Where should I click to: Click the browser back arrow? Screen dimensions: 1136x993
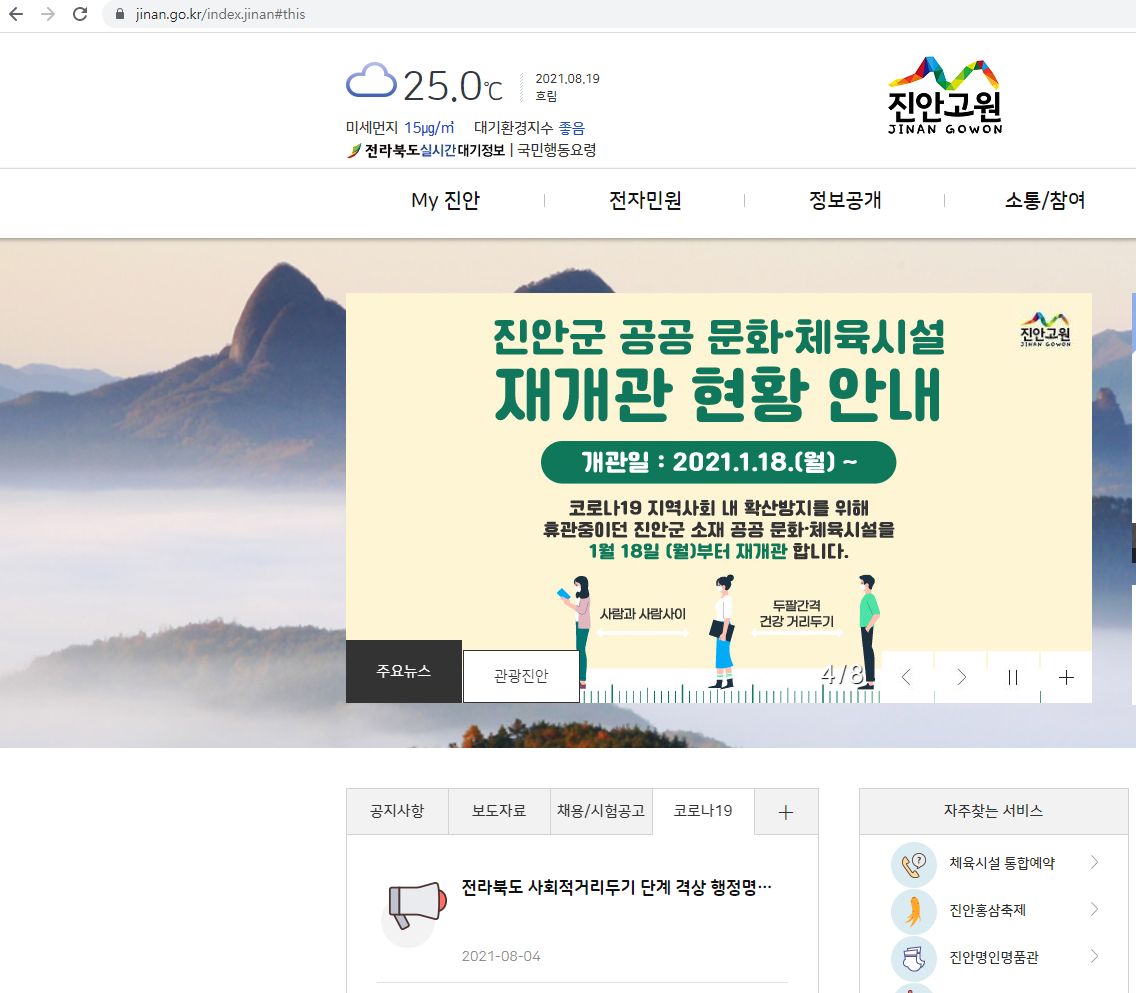pos(16,14)
